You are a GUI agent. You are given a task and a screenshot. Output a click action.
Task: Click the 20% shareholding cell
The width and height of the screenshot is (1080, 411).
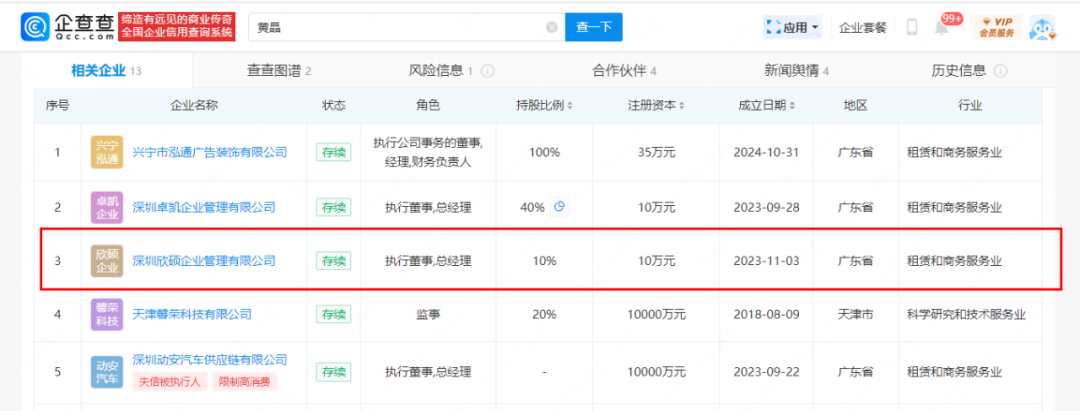point(544,315)
